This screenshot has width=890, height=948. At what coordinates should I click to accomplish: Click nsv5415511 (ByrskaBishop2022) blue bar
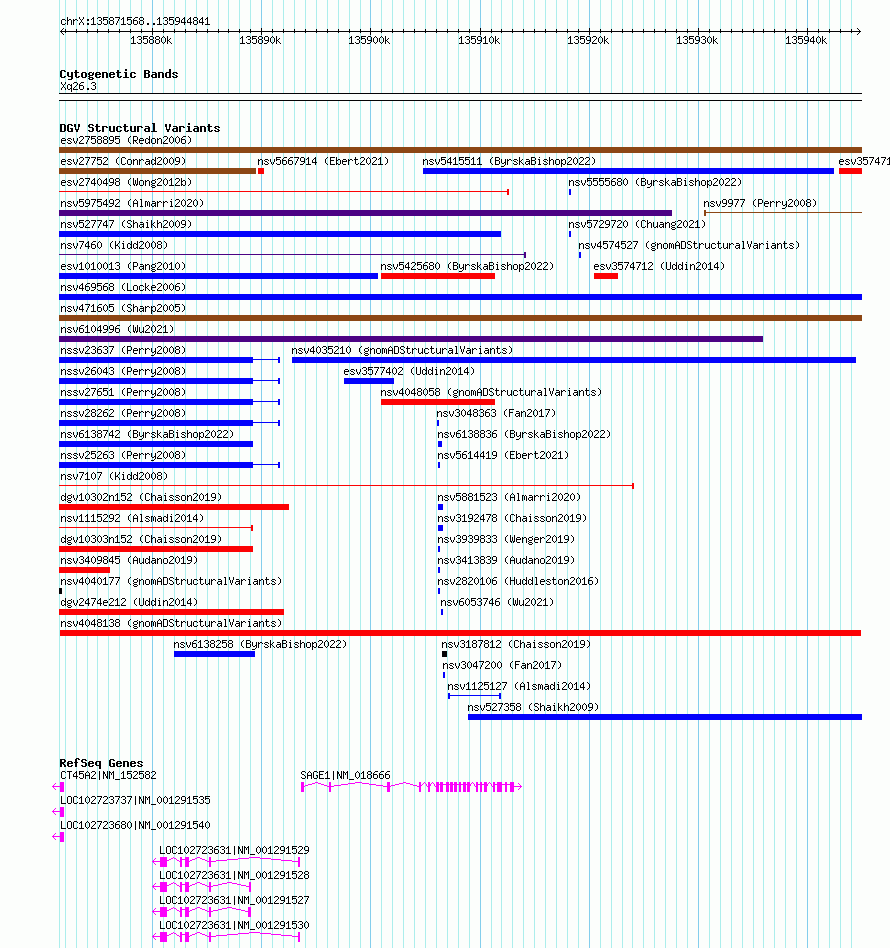(628, 171)
